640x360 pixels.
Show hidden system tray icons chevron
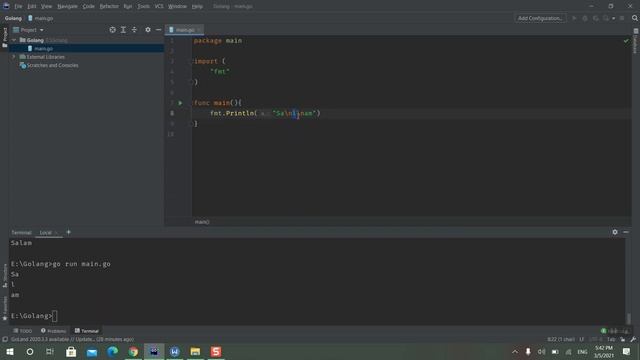tap(515, 351)
